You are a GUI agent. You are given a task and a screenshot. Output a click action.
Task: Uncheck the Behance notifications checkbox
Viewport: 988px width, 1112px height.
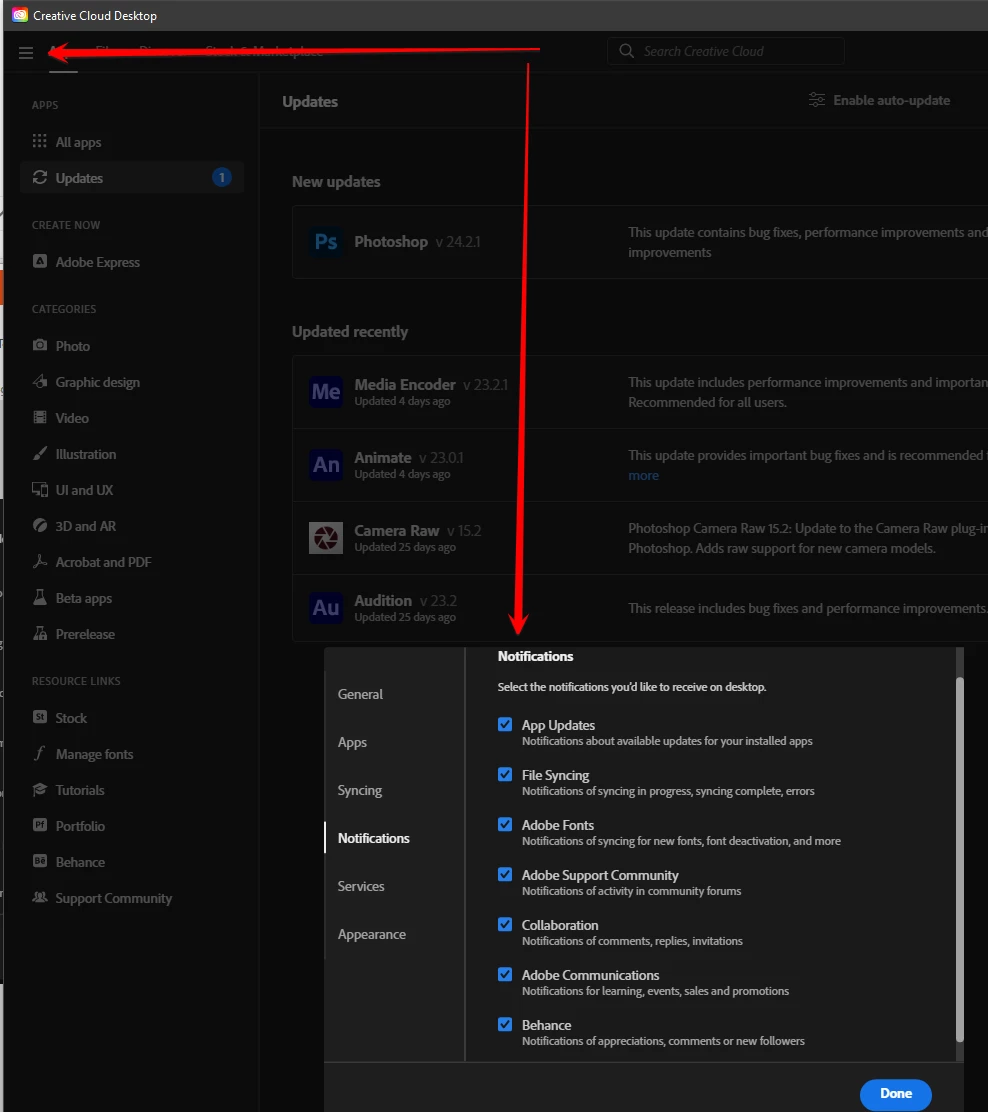505,1024
